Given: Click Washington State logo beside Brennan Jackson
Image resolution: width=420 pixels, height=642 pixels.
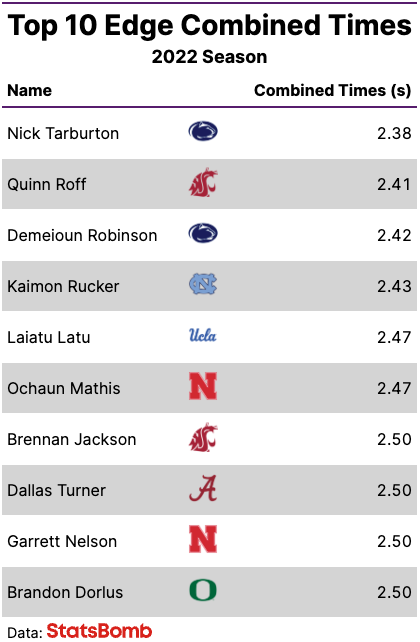Looking at the screenshot, I should [203, 438].
